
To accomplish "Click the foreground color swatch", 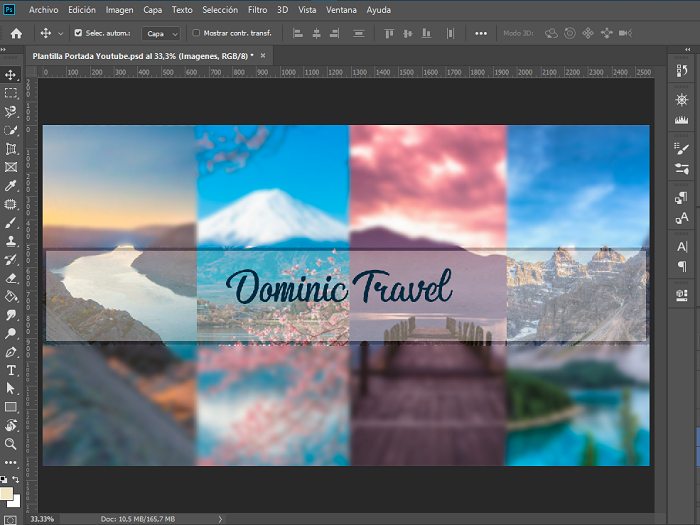I will click(6, 493).
